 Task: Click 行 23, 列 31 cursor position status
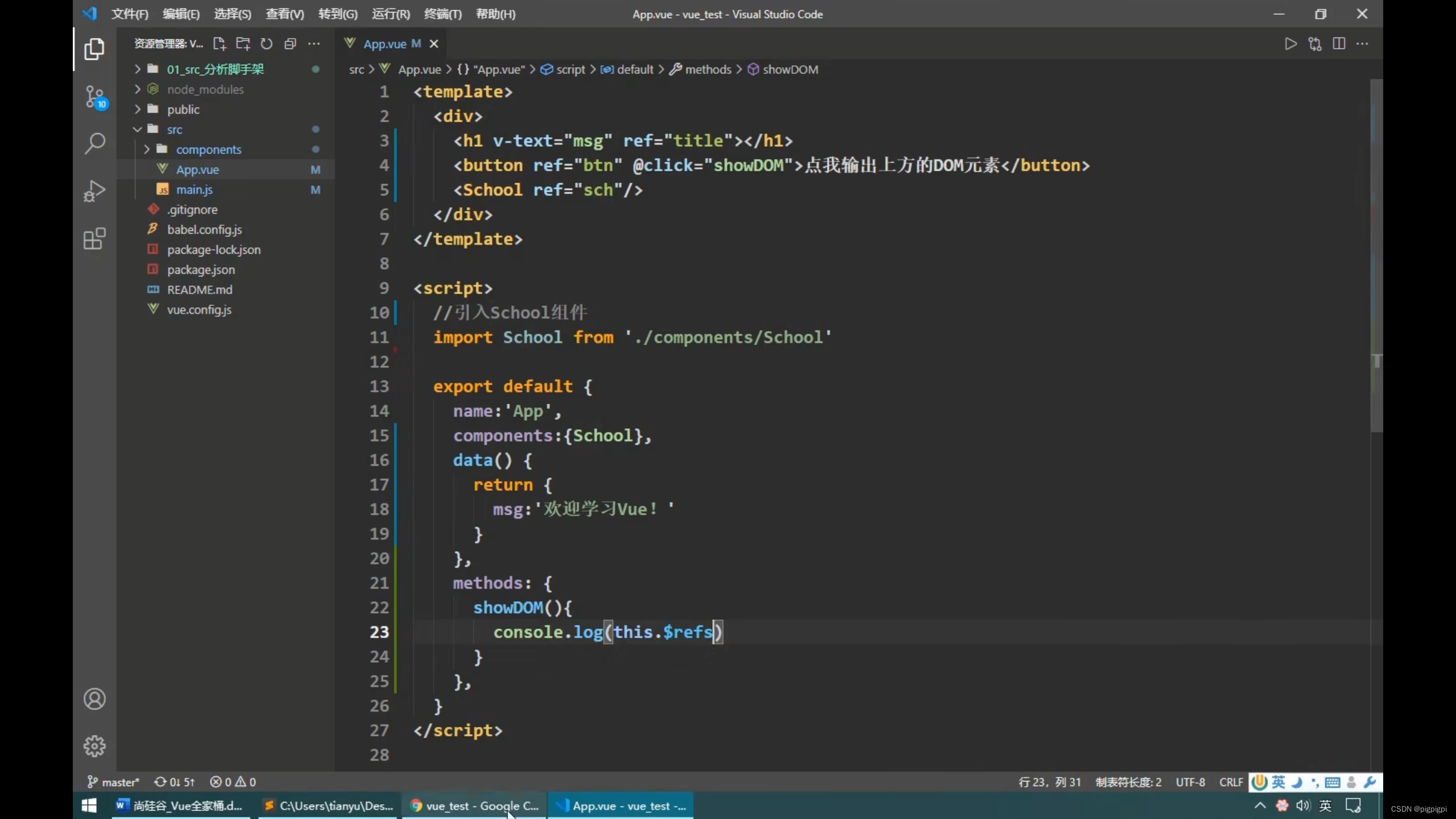click(x=1050, y=782)
